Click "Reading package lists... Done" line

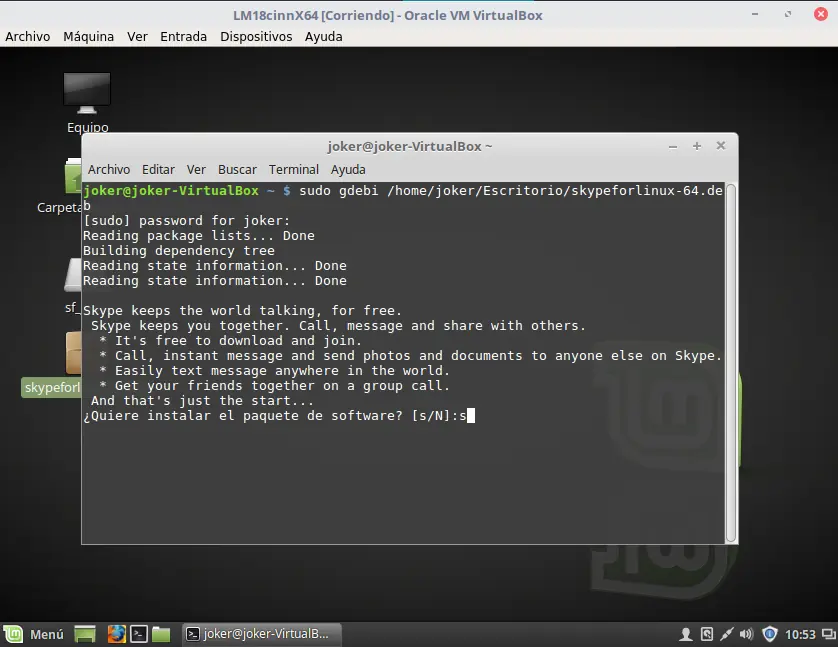pos(199,236)
